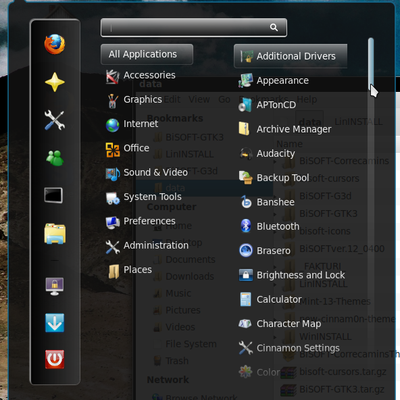
Task: Open the Places category
Action: (x=129, y=270)
